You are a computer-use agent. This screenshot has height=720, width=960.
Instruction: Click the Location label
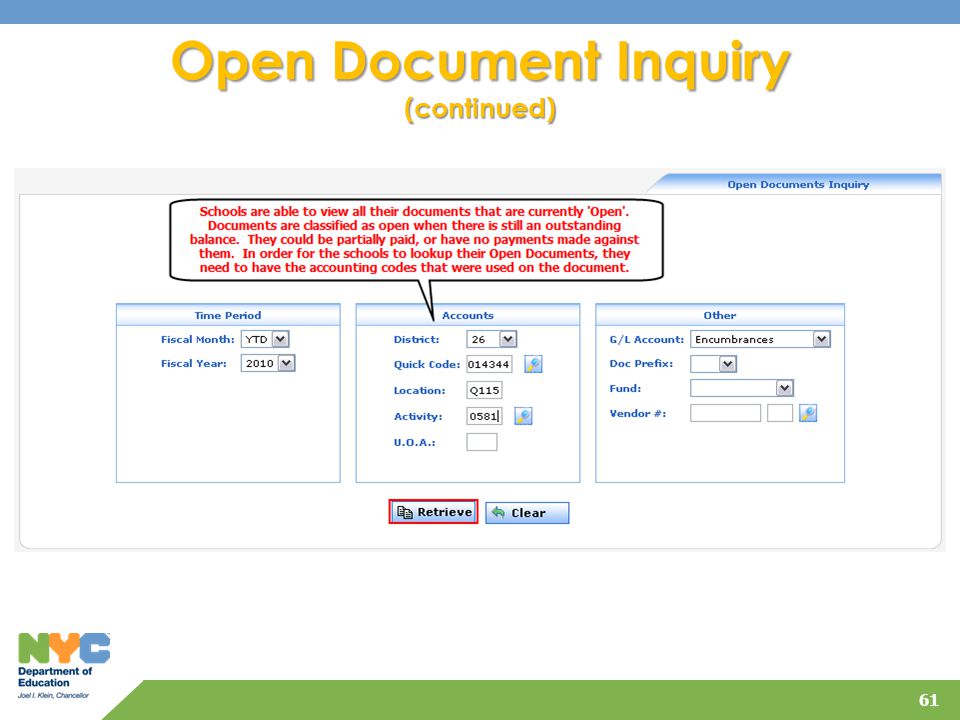(419, 390)
